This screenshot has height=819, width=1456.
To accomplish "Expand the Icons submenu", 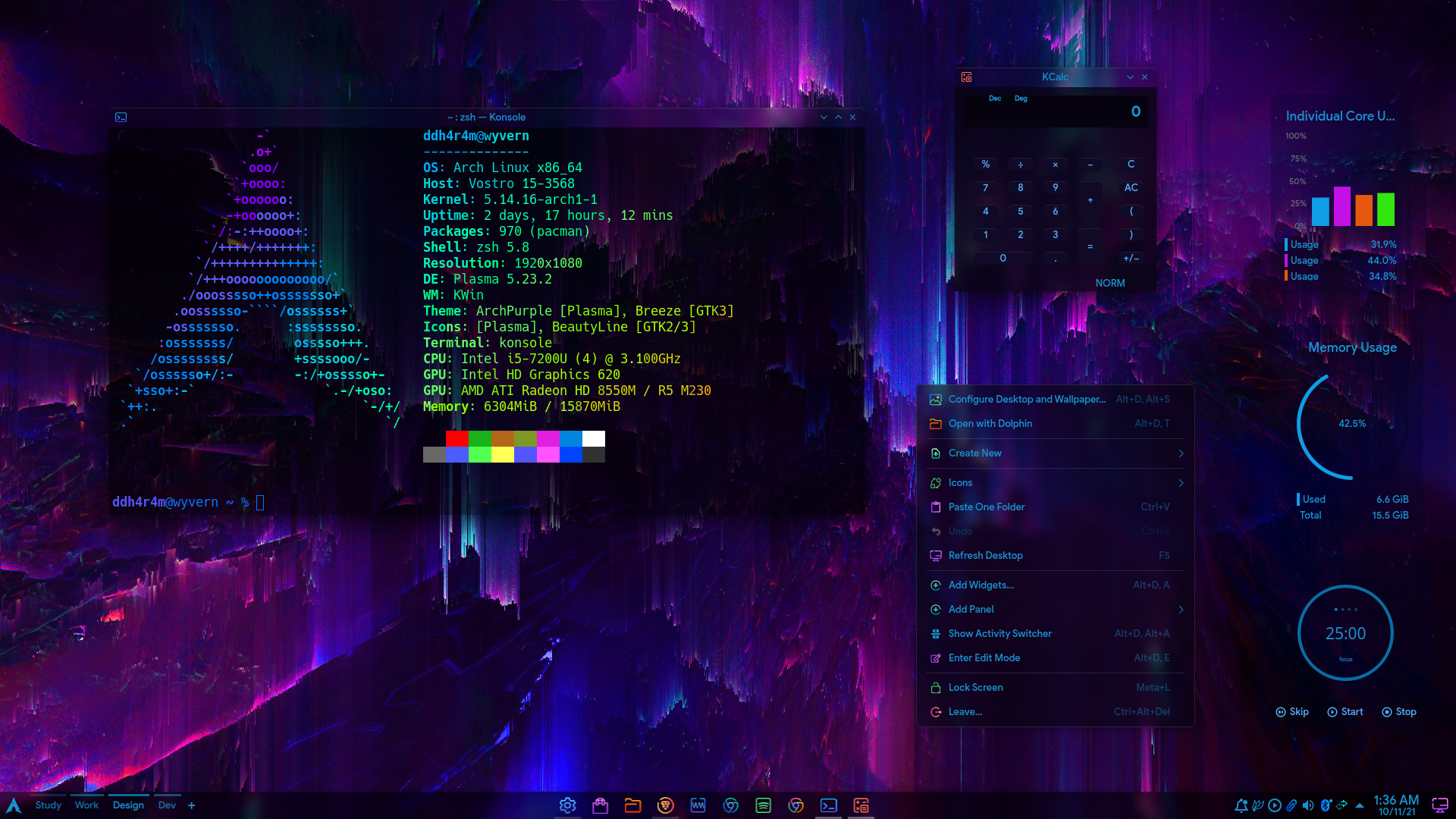I will click(x=1055, y=482).
